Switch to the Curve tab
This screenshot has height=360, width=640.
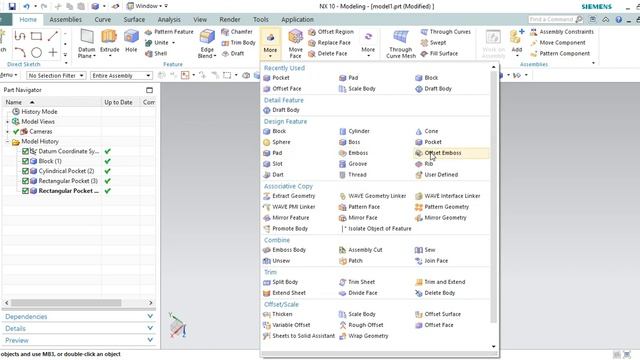click(x=102, y=20)
